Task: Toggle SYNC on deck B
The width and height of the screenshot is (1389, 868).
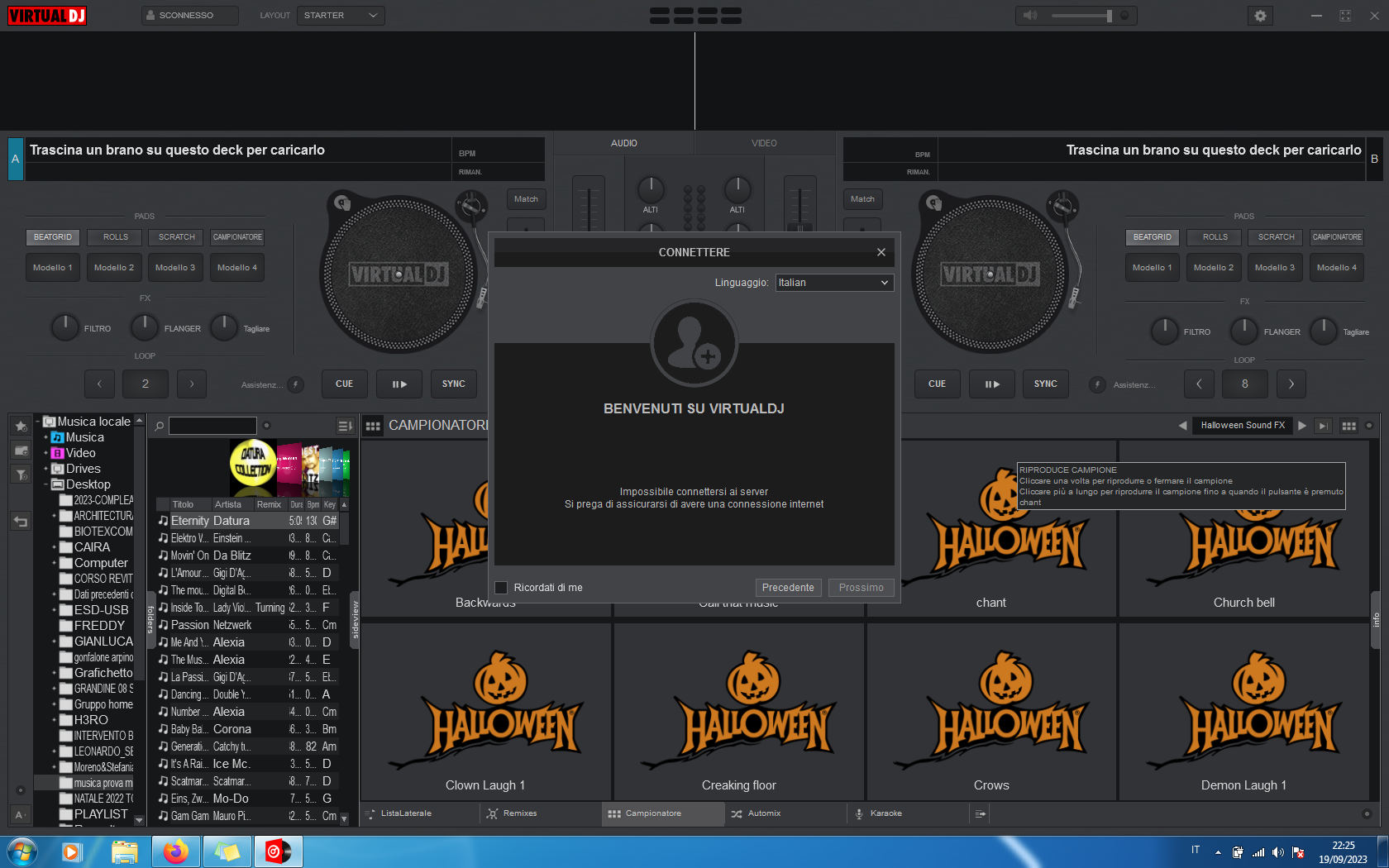Action: tap(1046, 384)
